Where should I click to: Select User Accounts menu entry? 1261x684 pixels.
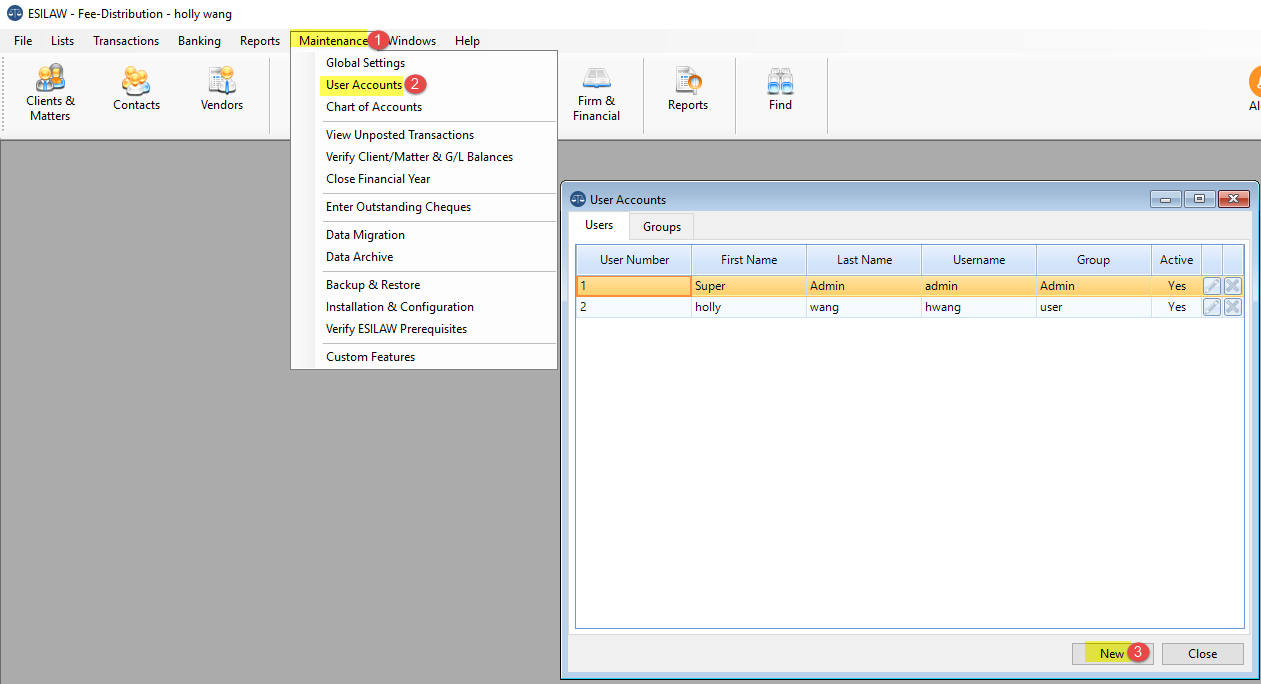tap(364, 85)
